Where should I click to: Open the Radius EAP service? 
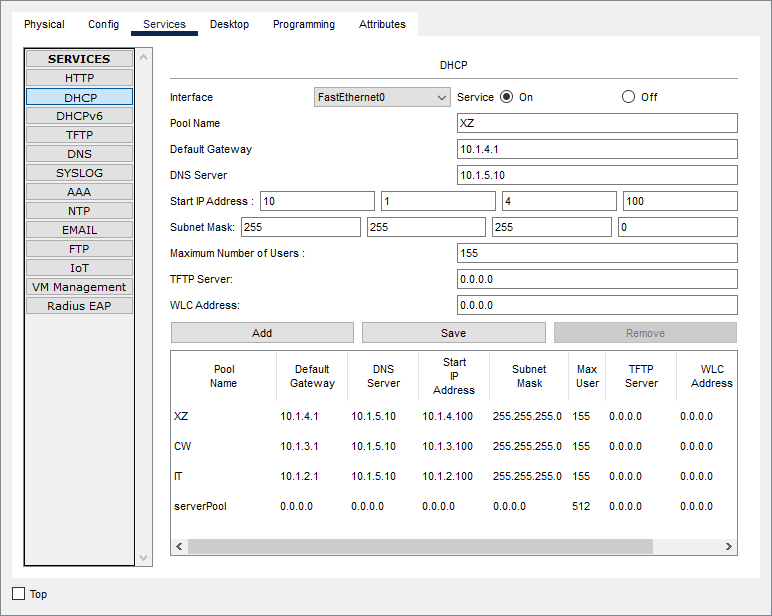click(79, 306)
